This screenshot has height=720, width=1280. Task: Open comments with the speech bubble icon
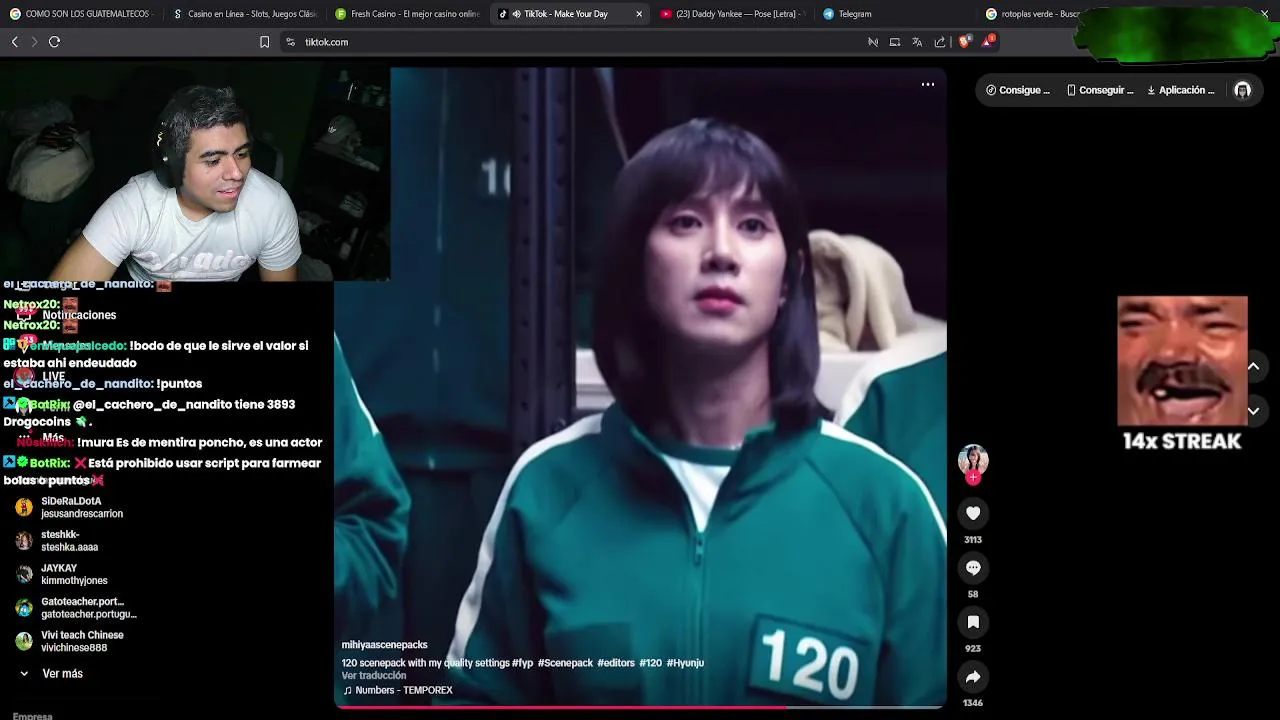973,568
